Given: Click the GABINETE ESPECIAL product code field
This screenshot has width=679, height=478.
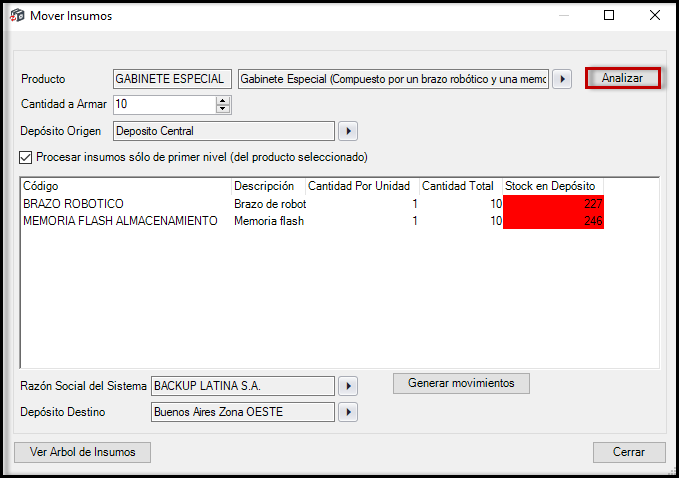Looking at the screenshot, I should [x=172, y=79].
